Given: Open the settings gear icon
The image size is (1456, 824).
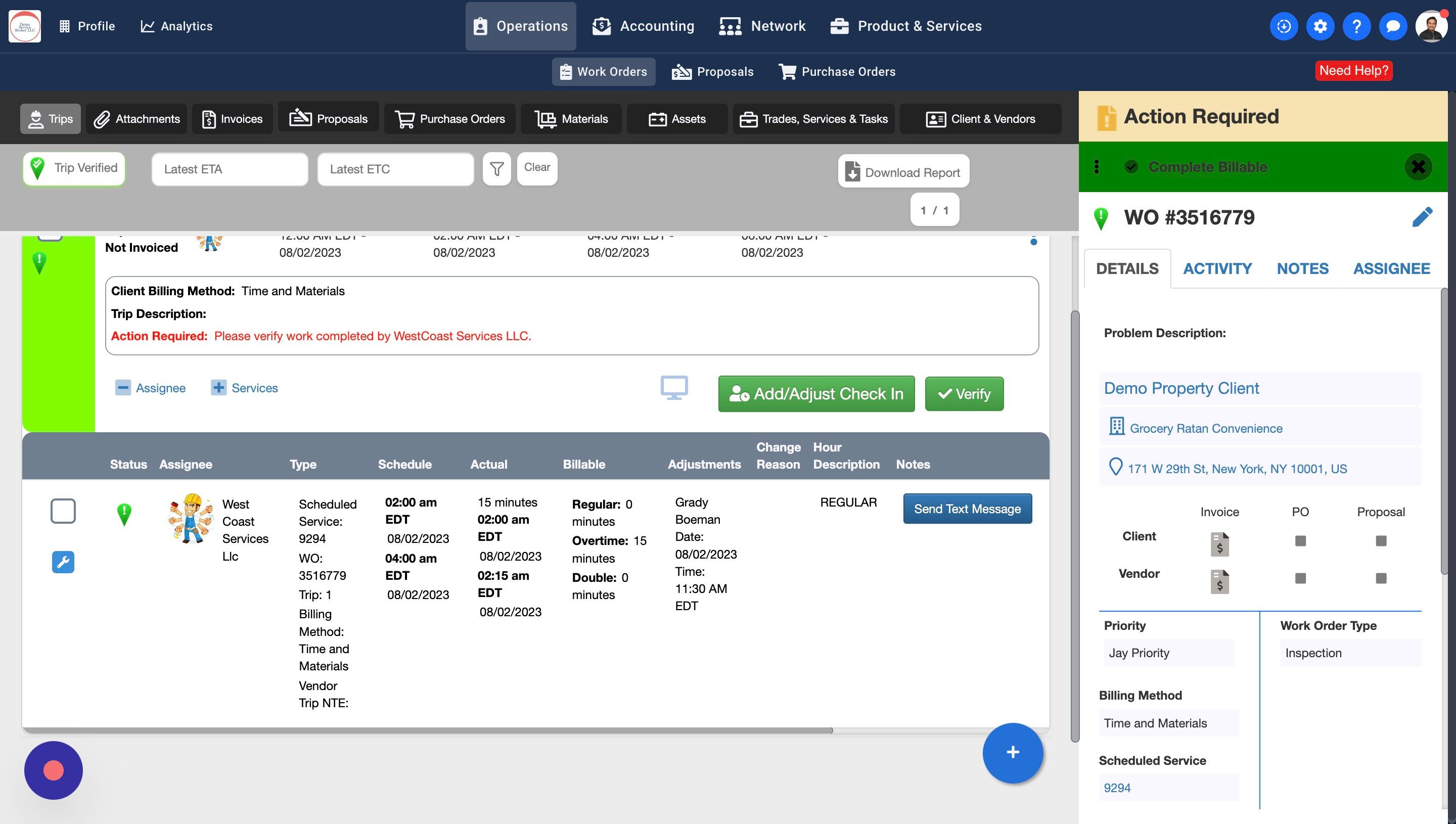Looking at the screenshot, I should [x=1319, y=26].
